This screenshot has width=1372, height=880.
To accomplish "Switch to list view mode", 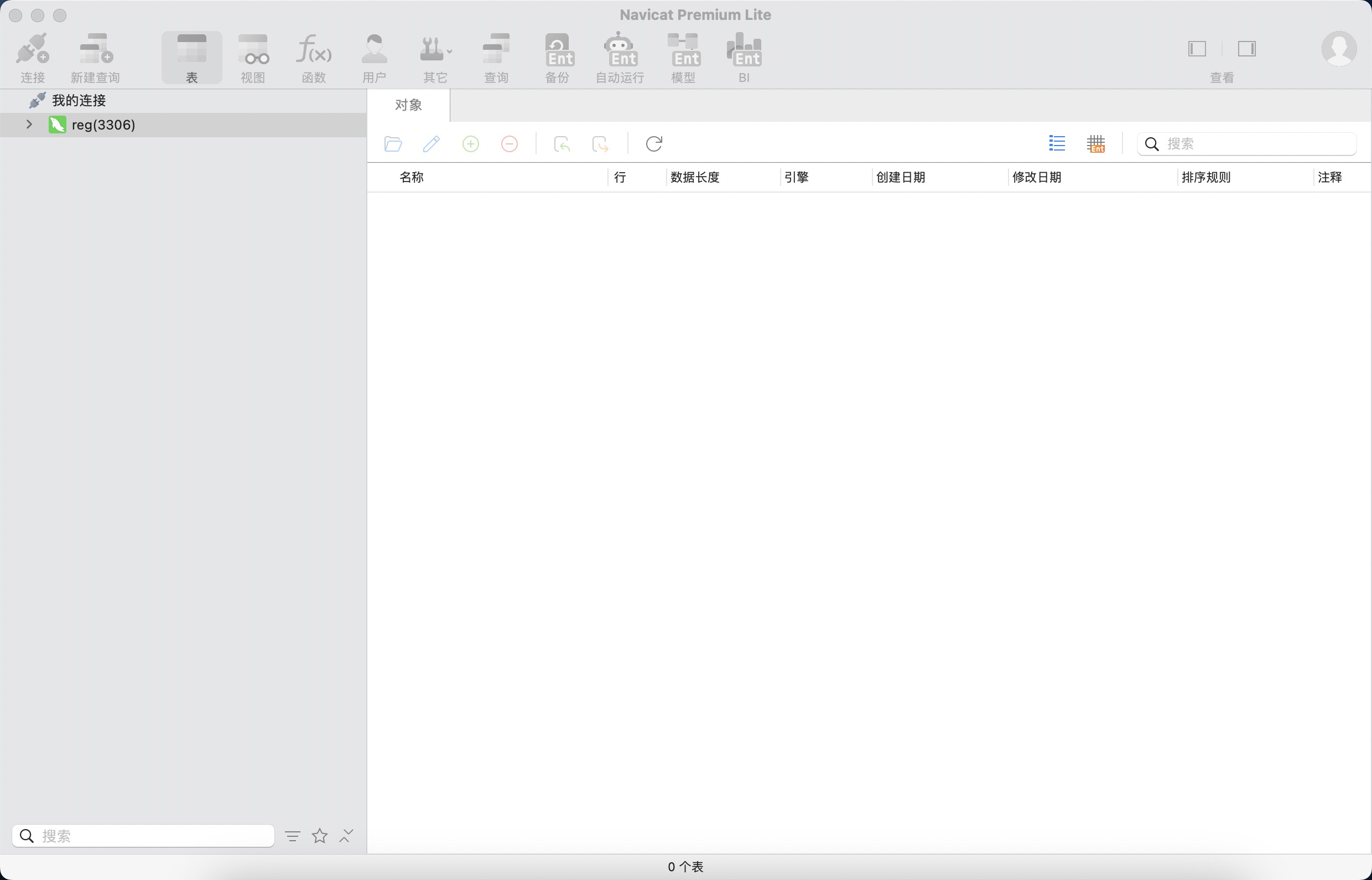I will 1057,143.
